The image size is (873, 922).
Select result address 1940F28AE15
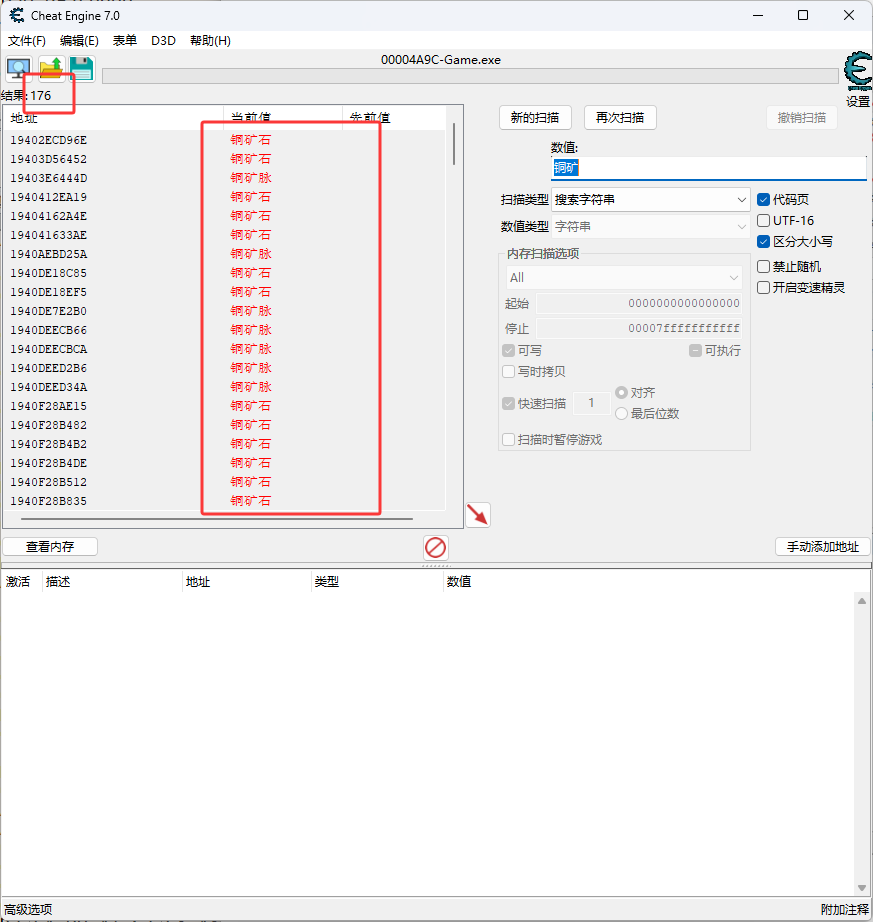tap(48, 406)
